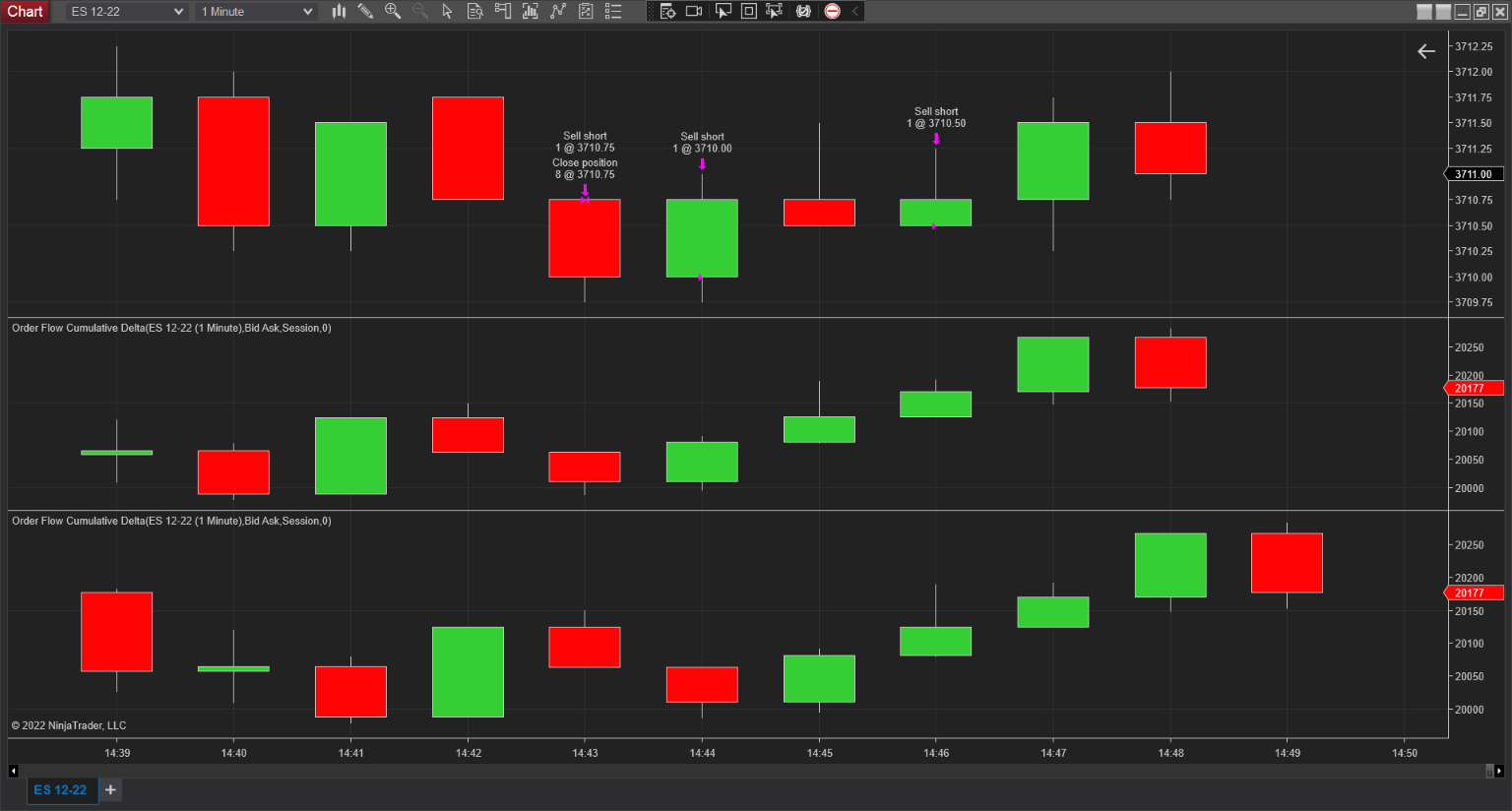Click the left arrow at chart top right
Image resolution: width=1512 pixels, height=811 pixels.
(1426, 51)
